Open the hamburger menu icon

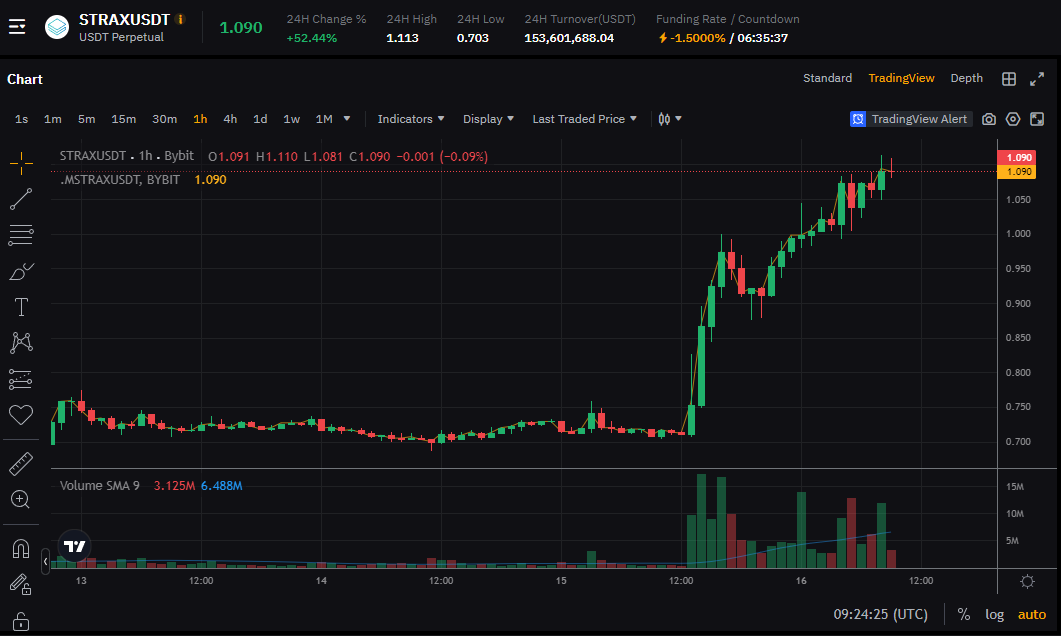click(x=17, y=27)
